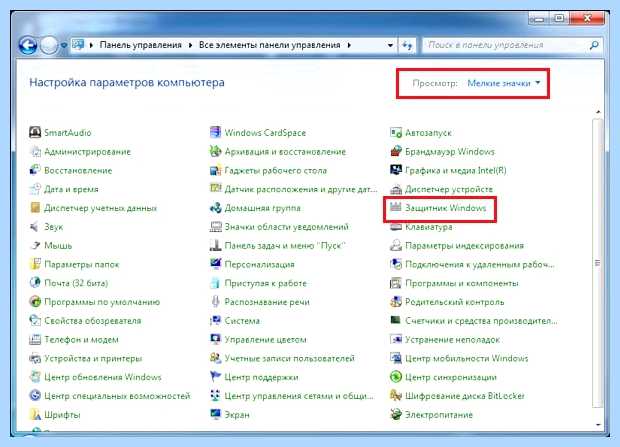Open Значки области уведомлений link
The image size is (620, 447).
point(287,227)
